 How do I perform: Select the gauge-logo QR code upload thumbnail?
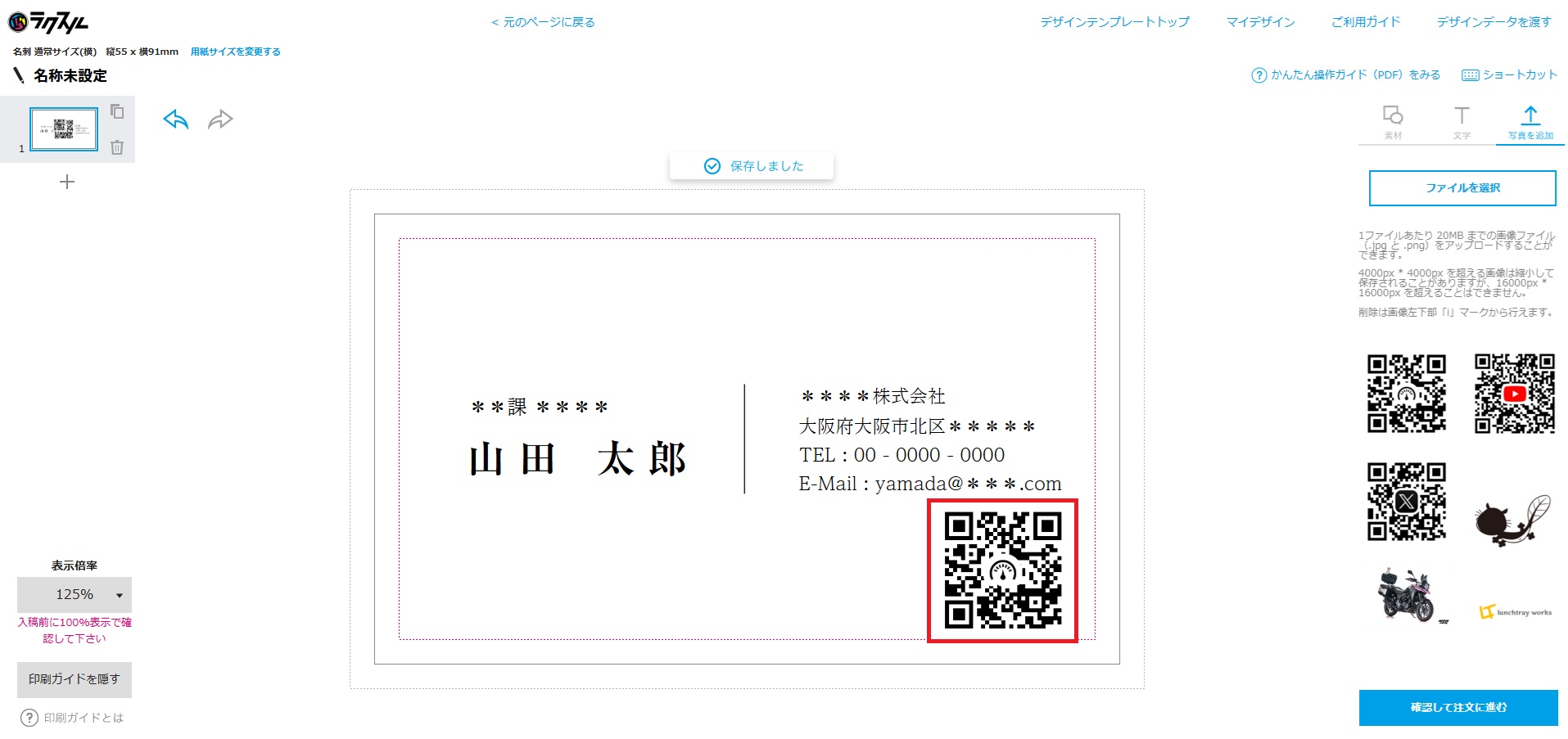click(1407, 393)
